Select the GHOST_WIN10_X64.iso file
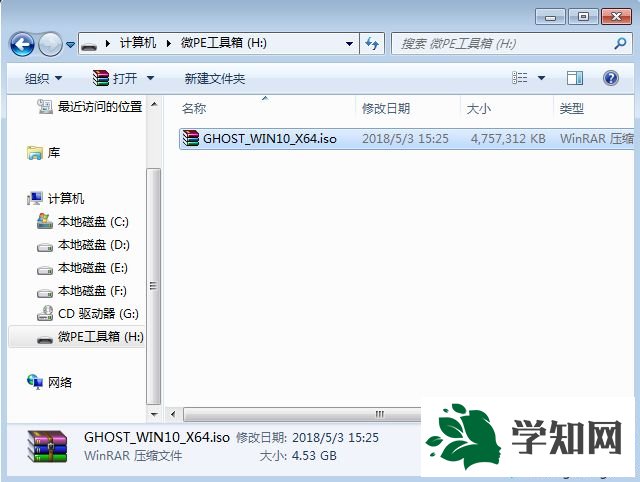 coord(407,139)
